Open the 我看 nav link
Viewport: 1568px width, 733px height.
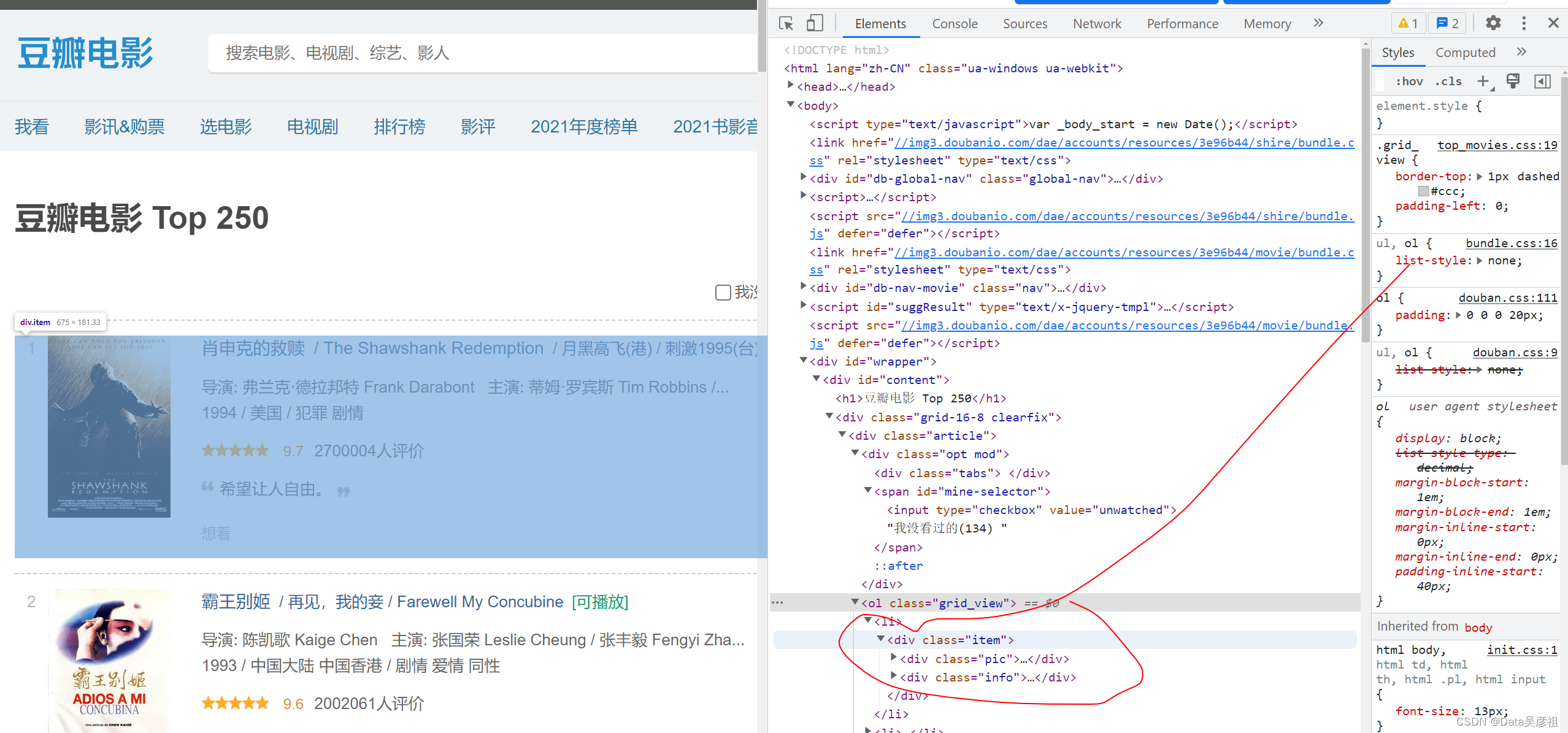(x=32, y=126)
